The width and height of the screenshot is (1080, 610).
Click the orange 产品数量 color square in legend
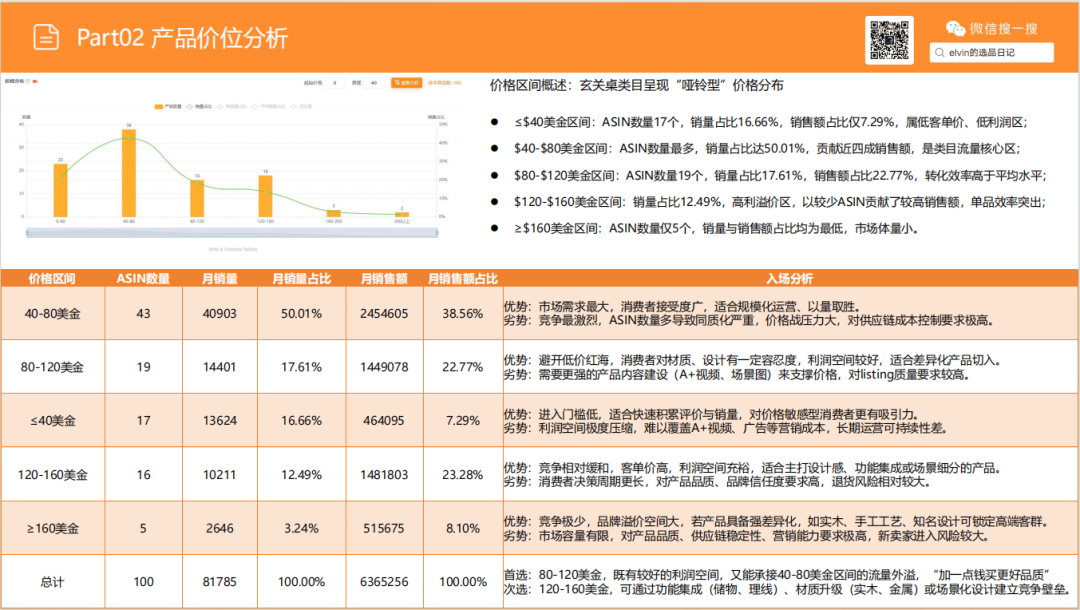(158, 106)
